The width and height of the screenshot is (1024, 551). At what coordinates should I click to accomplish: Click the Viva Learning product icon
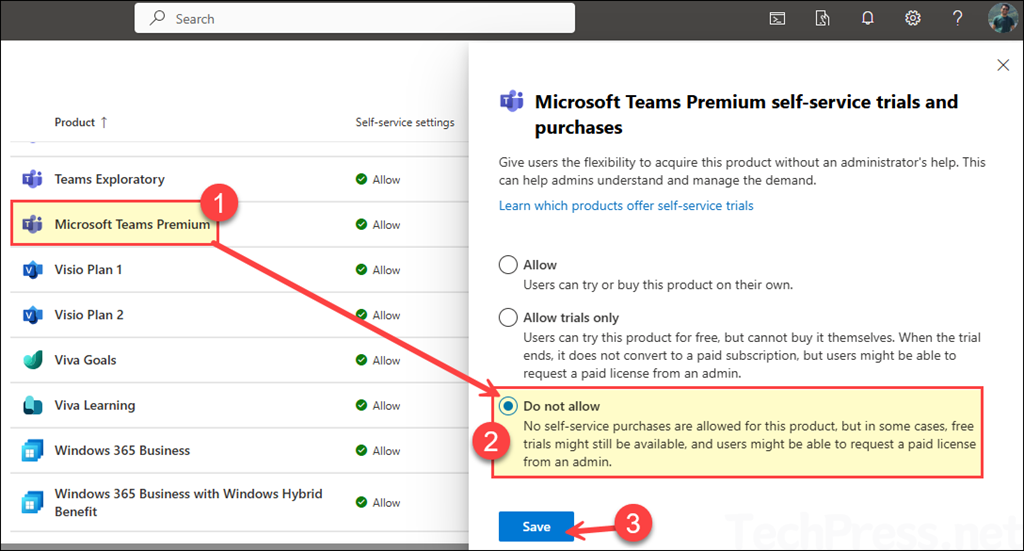click(32, 406)
